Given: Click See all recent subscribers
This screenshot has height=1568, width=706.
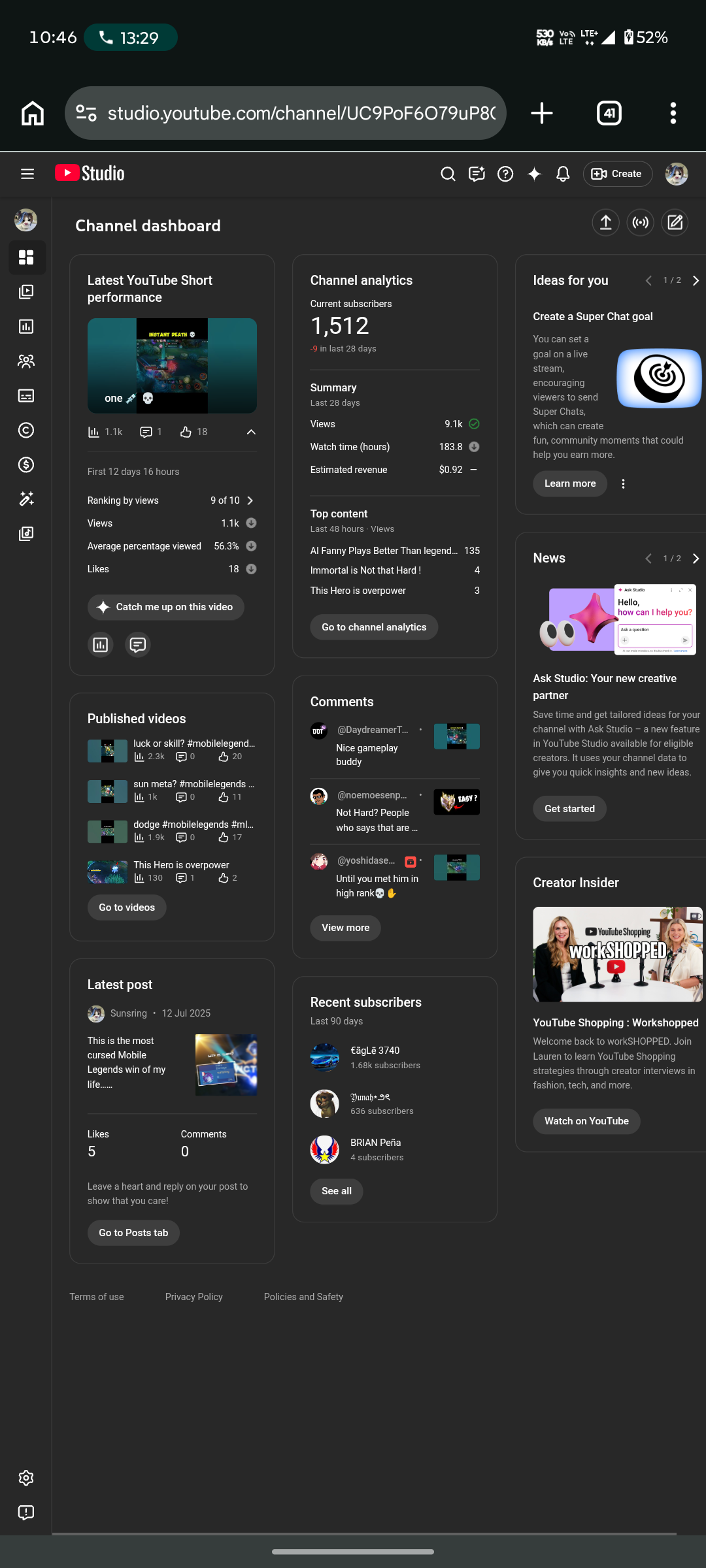Looking at the screenshot, I should coord(337,1191).
